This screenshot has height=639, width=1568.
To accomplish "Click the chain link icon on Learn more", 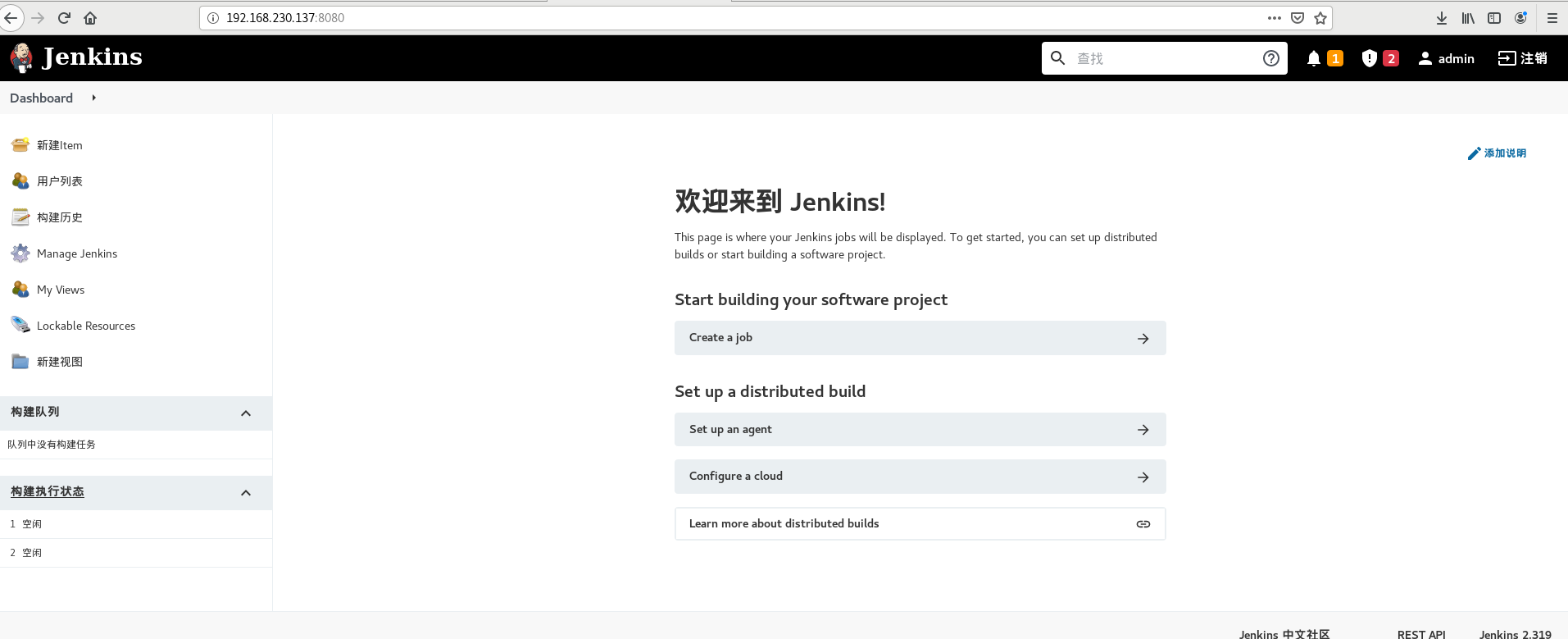I will (1143, 524).
